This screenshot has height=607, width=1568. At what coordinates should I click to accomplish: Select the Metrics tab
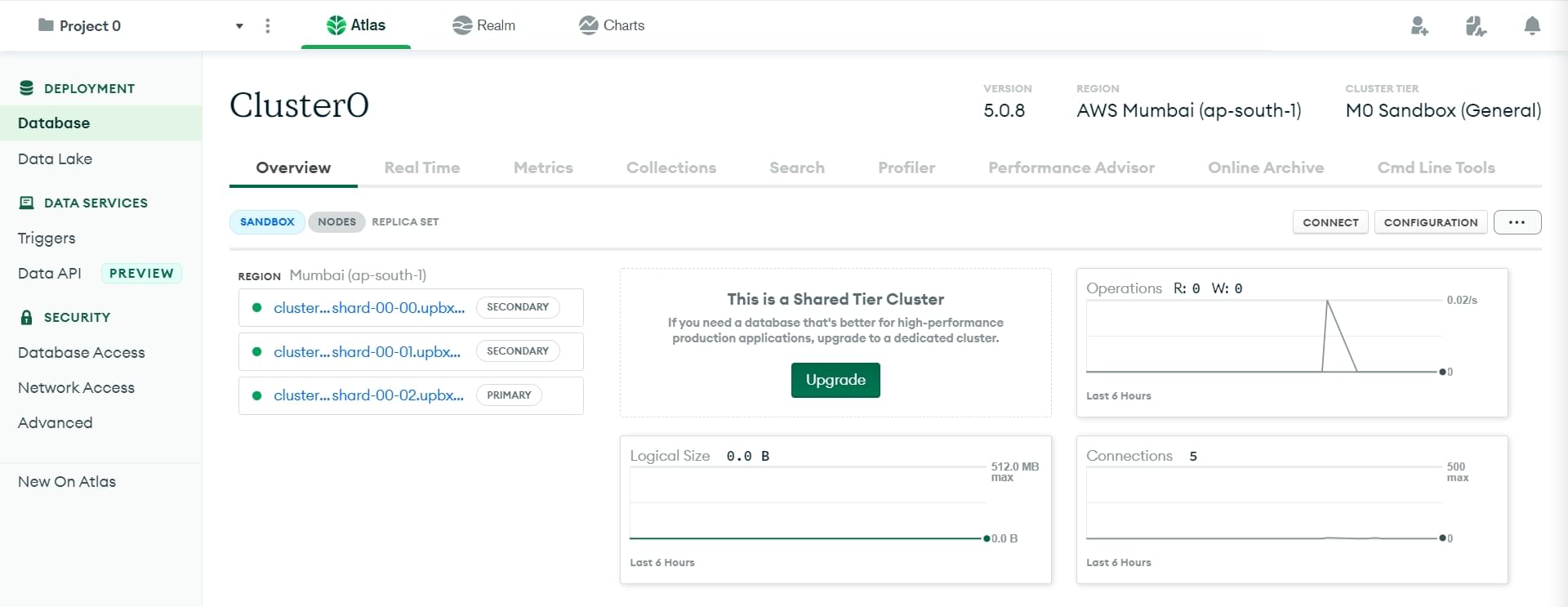(x=543, y=167)
